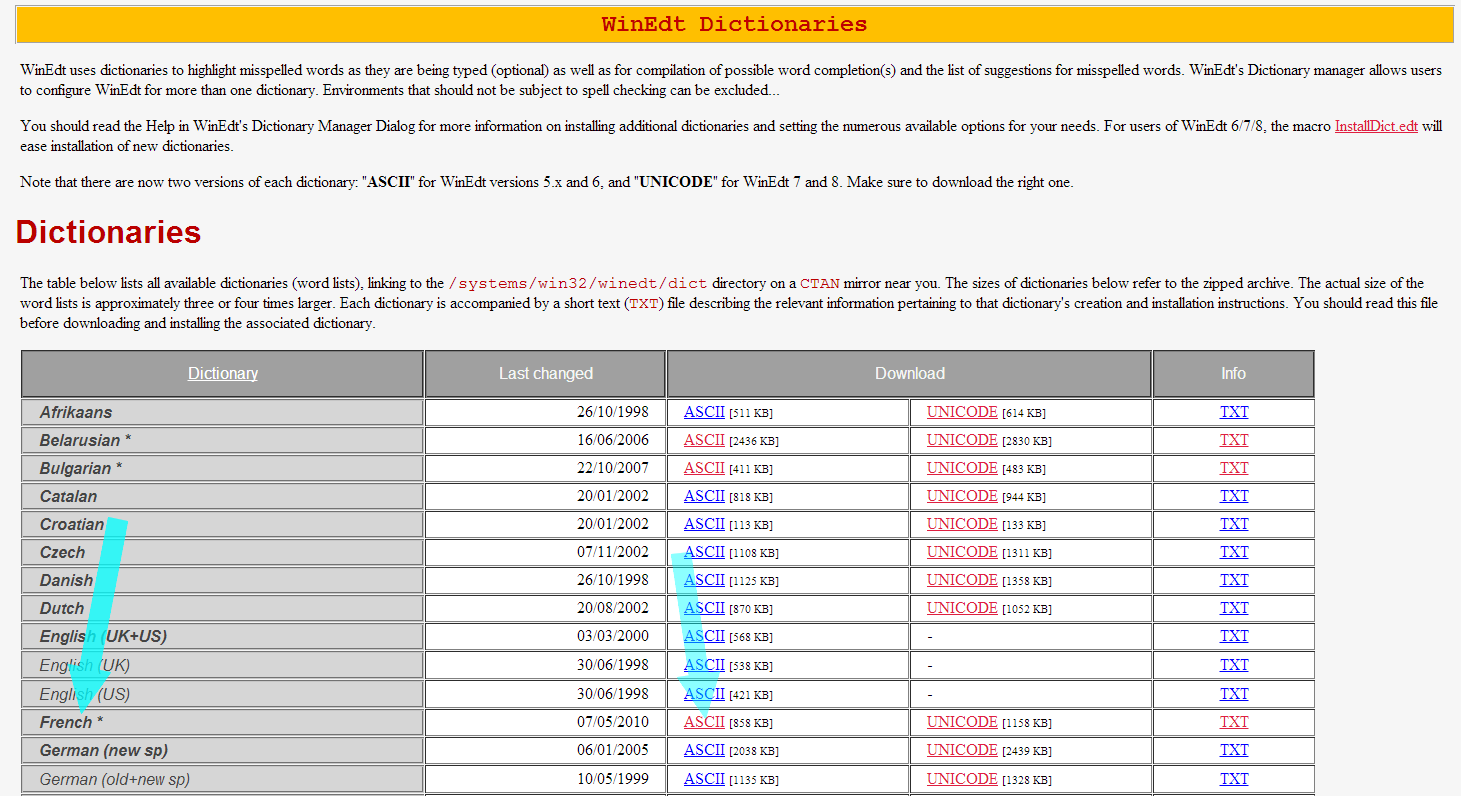The height and width of the screenshot is (796, 1461).
Task: Click the WinEdt Dictionaries title banner
Action: pyautogui.click(x=734, y=24)
